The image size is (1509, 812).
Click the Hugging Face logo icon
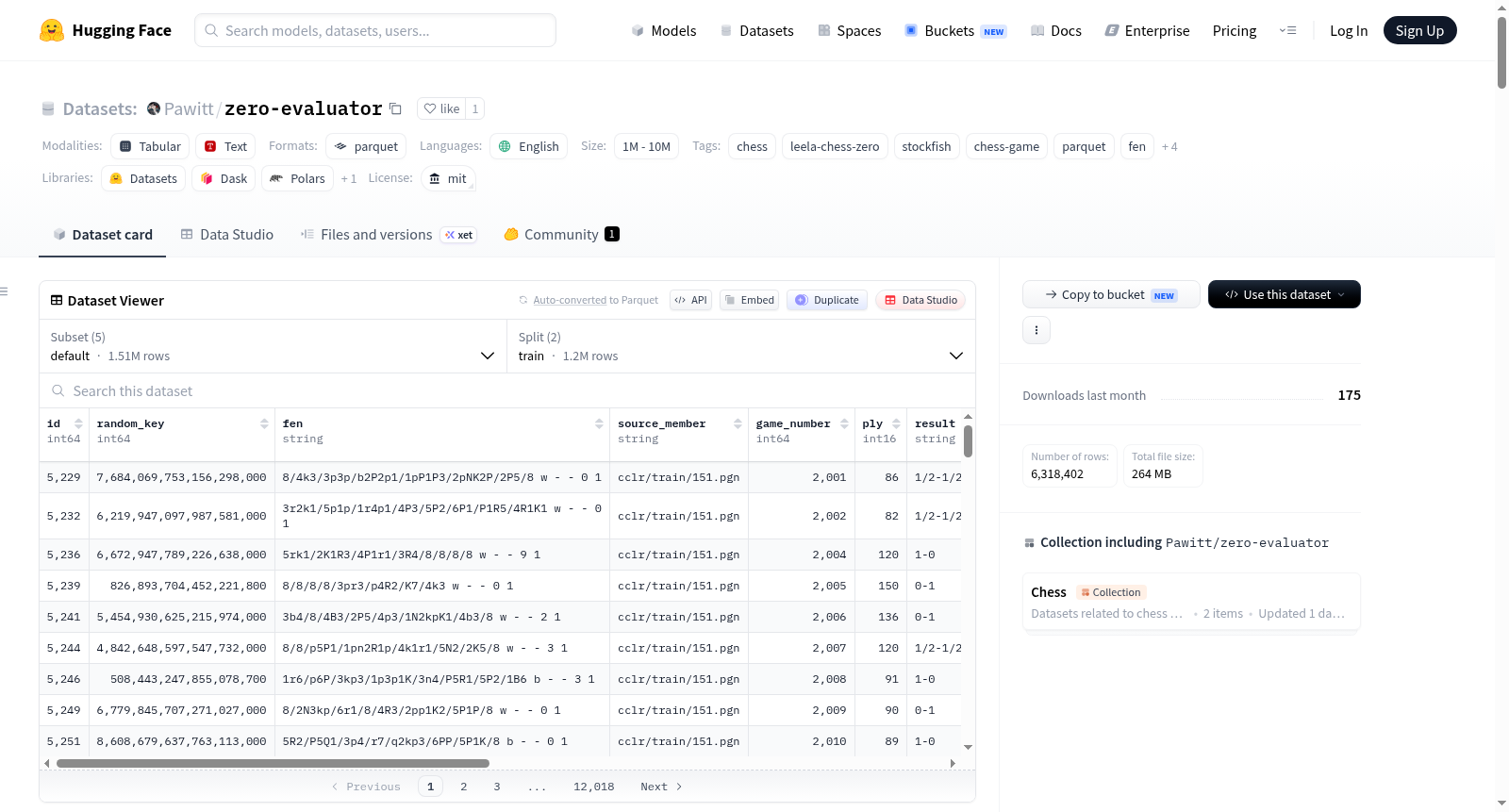(52, 30)
